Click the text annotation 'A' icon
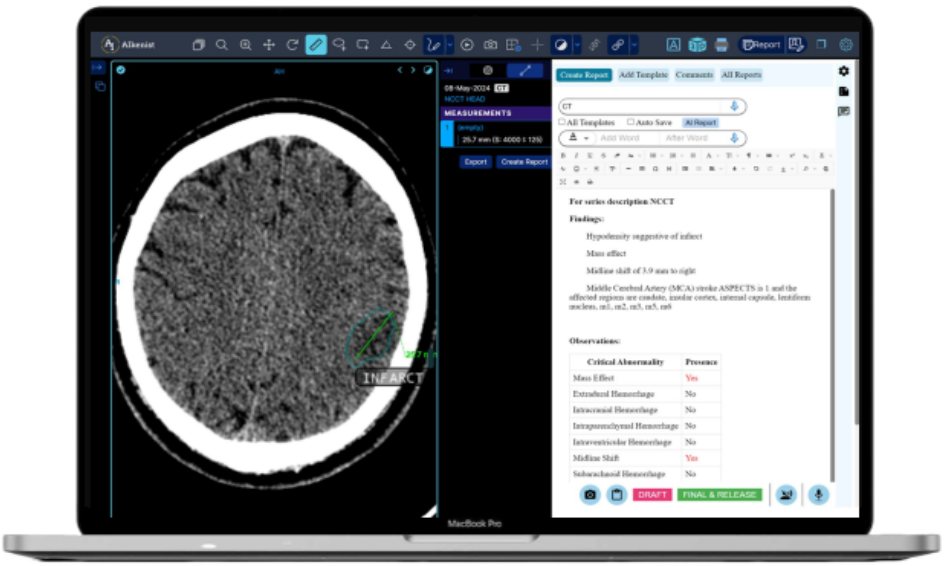The image size is (944, 566). click(673, 45)
